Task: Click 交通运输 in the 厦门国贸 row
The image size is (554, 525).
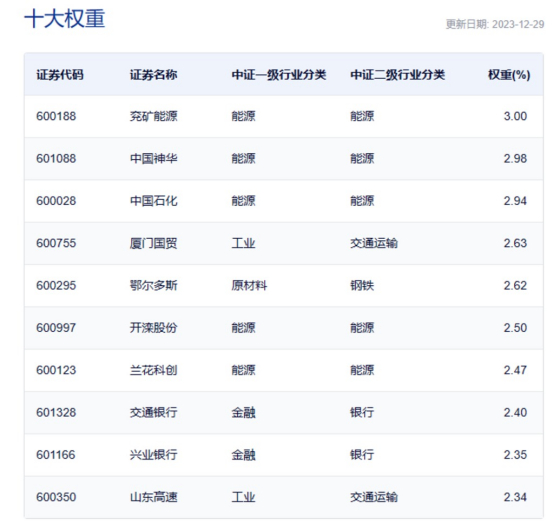Action: pos(374,243)
